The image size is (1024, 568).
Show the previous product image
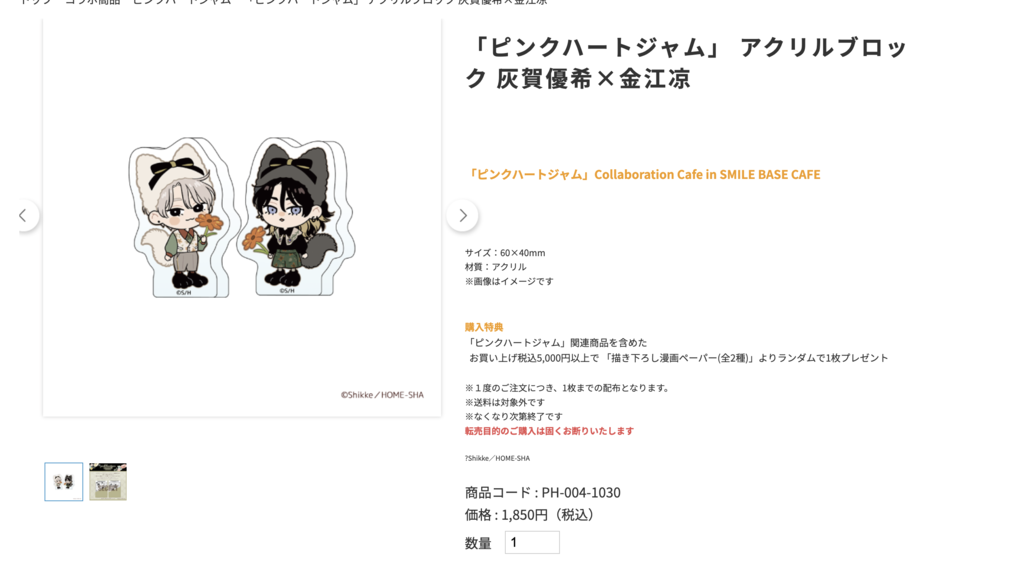pos(24,215)
